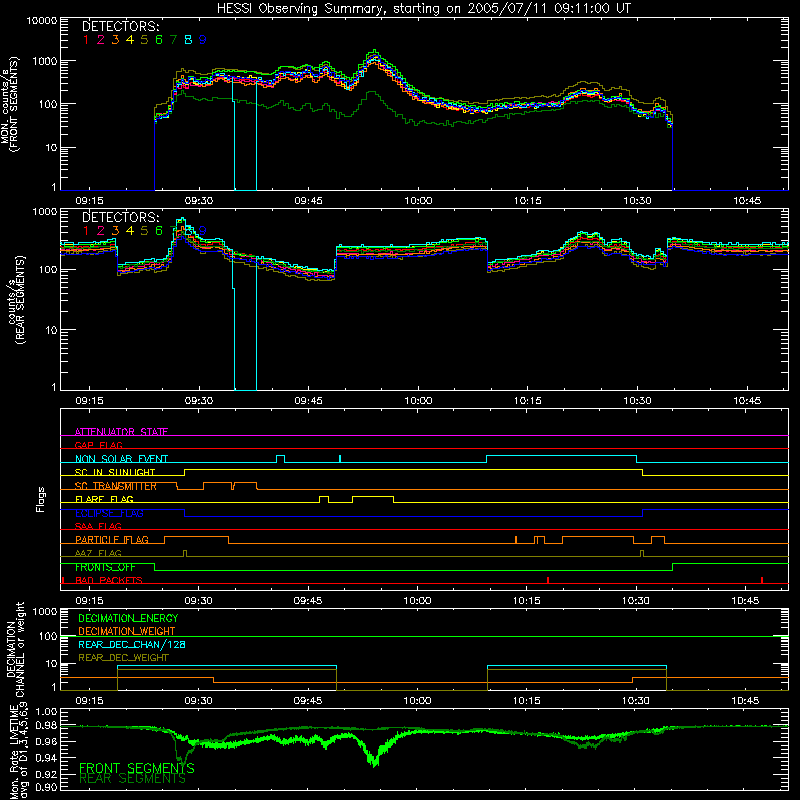Click DETECTORS: label in the rear segments panel

pyautogui.click(x=120, y=217)
